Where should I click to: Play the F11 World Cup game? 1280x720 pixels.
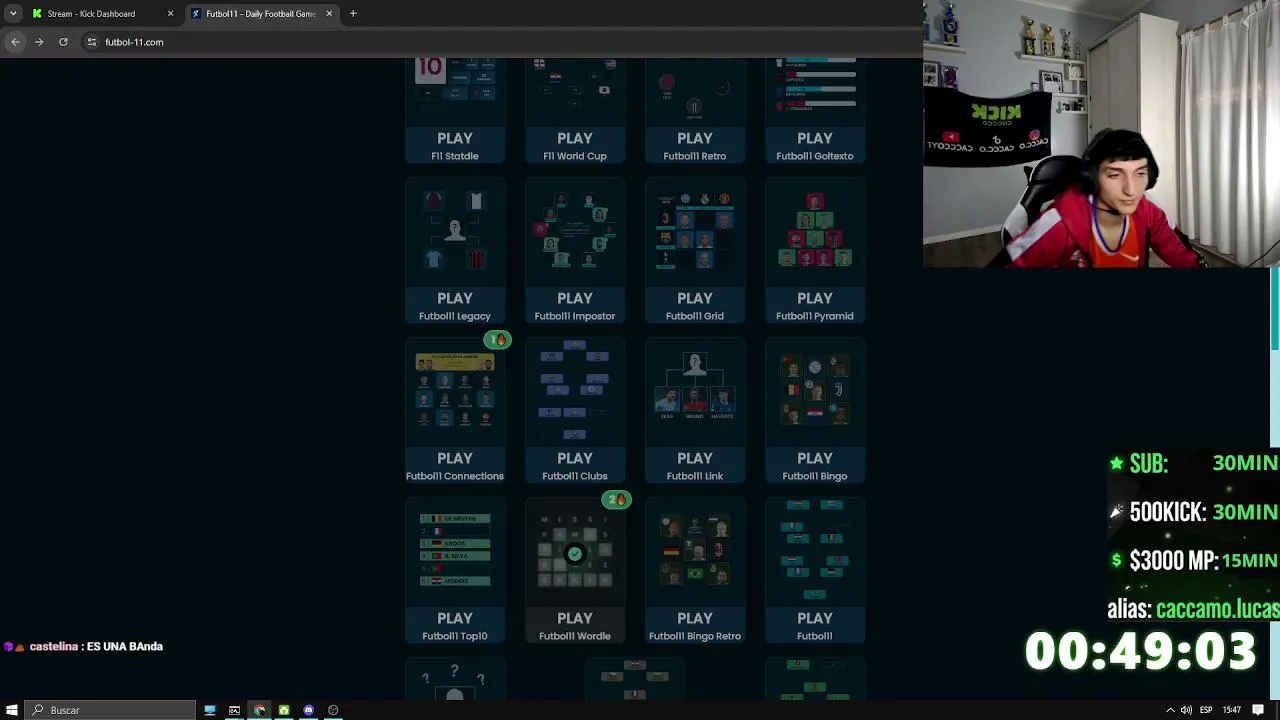tap(575, 139)
